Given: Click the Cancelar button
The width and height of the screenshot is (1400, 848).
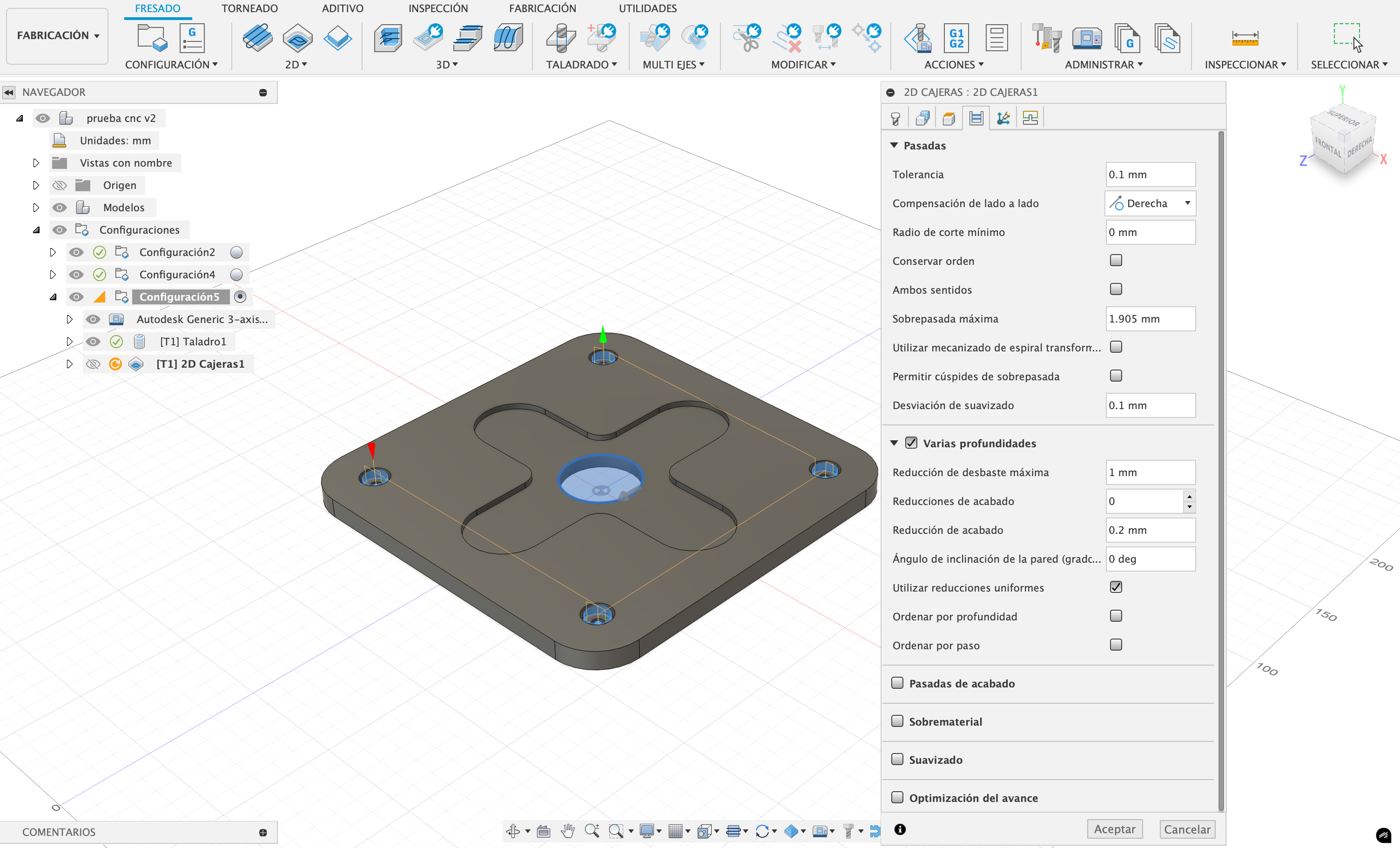Looking at the screenshot, I should [1186, 829].
